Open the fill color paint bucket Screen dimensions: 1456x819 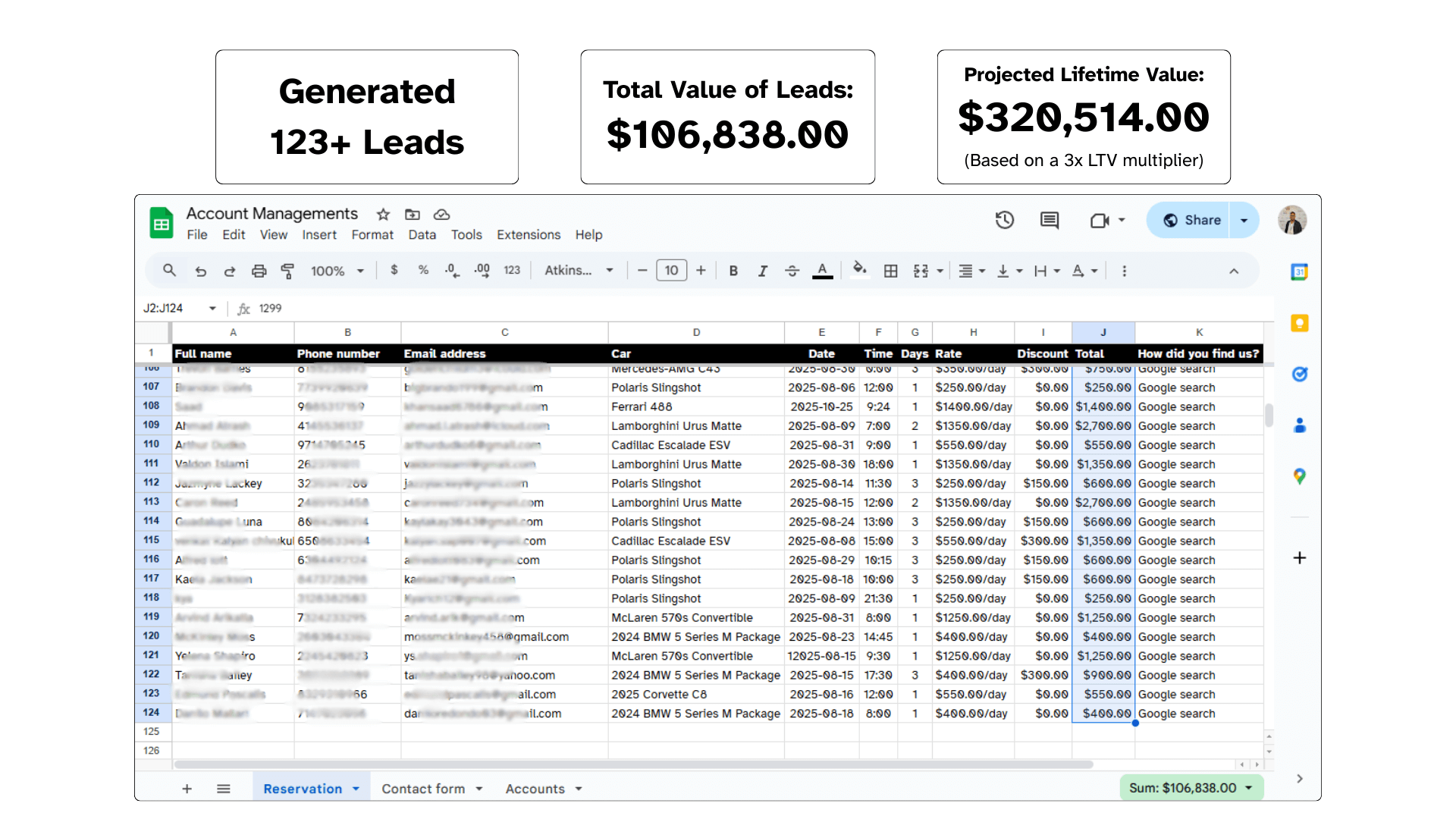pos(859,269)
